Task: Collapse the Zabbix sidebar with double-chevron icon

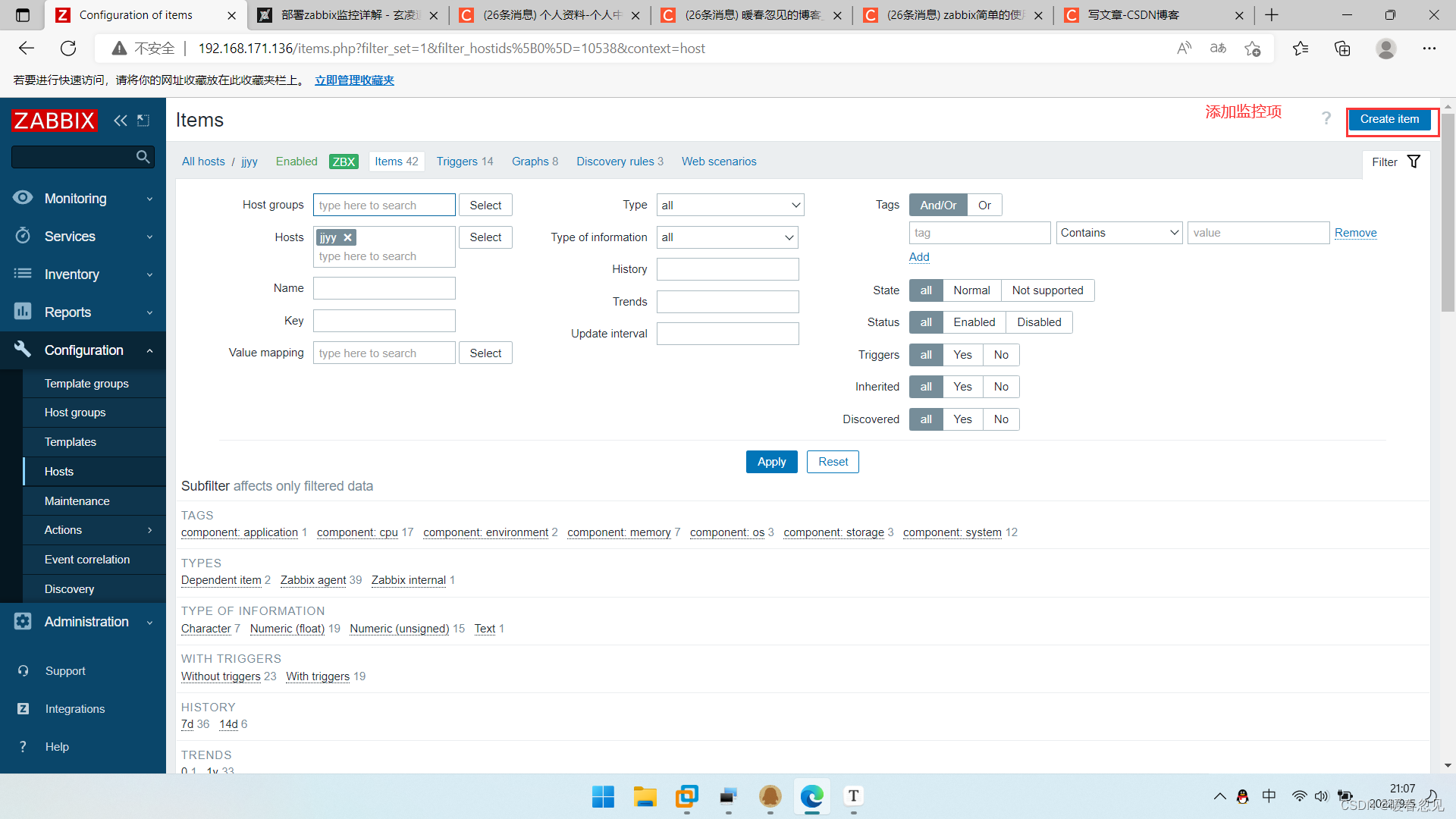Action: [x=120, y=121]
